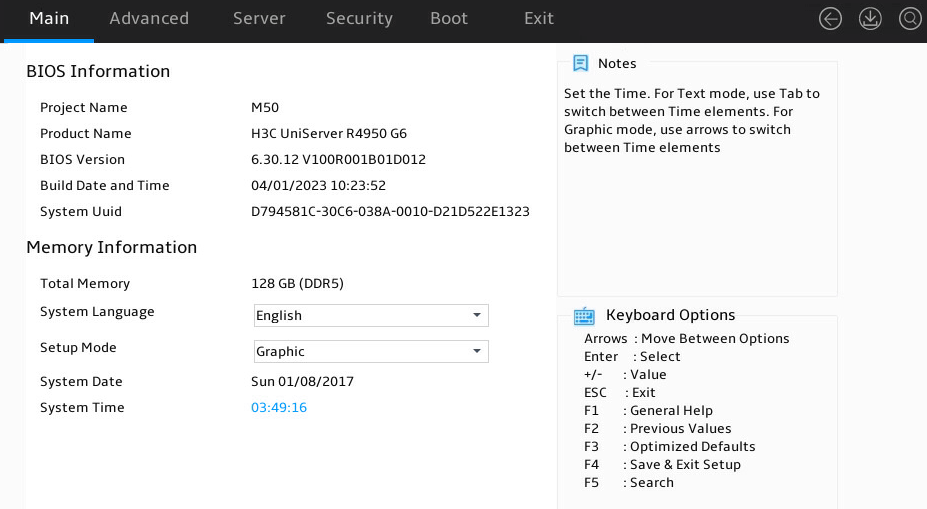Click the Setup Mode label
927x509 pixels.
[78, 348]
